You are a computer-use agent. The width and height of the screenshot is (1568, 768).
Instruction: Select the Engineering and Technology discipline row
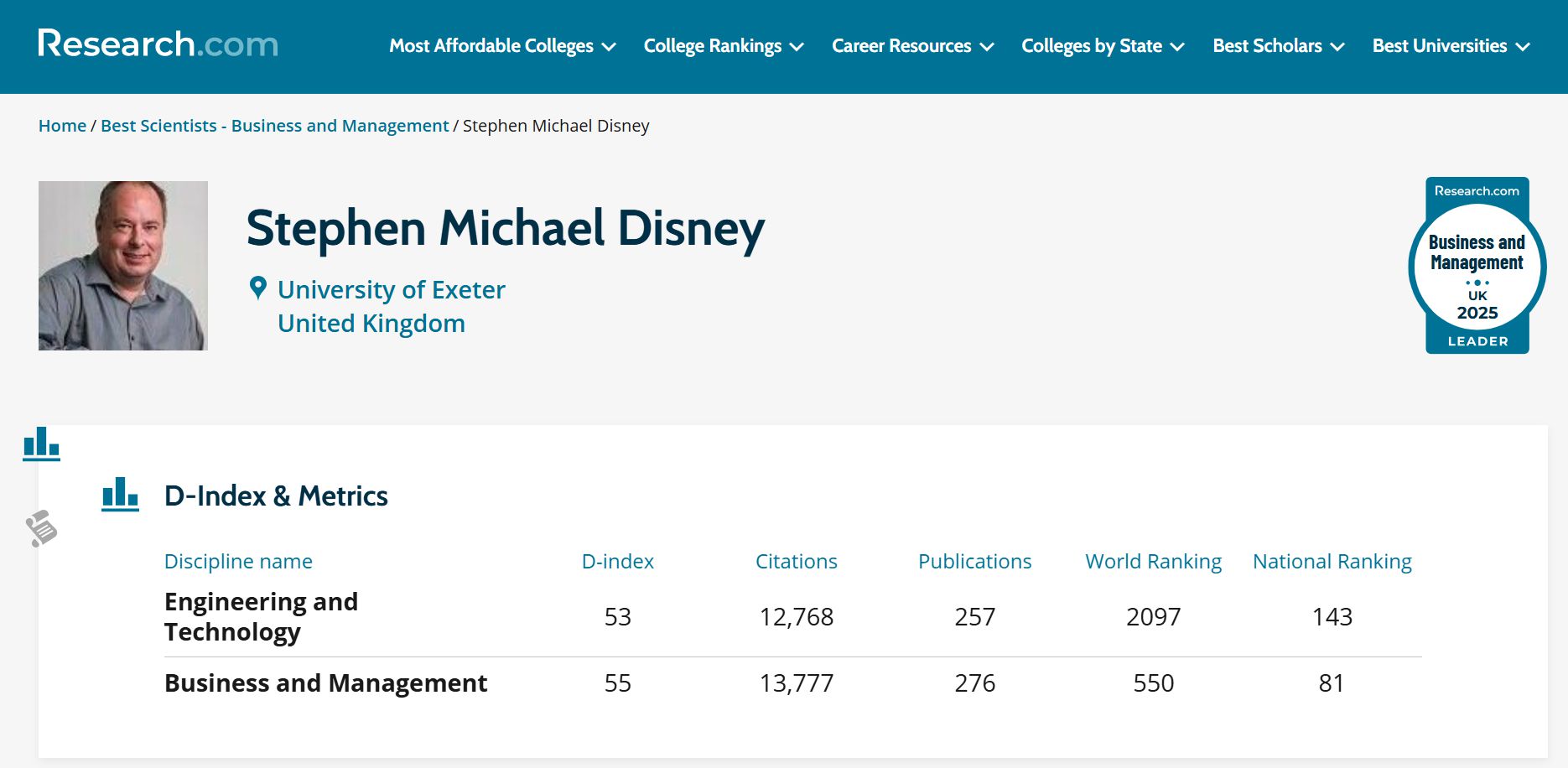(261, 617)
